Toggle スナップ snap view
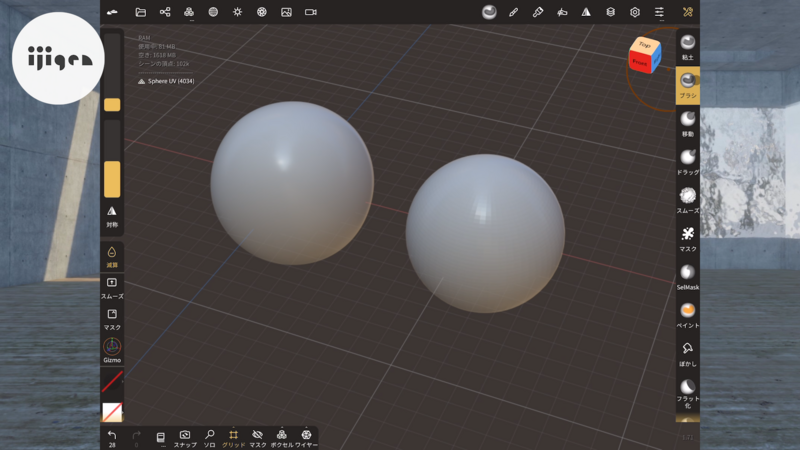The width and height of the screenshot is (800, 450). (185, 438)
